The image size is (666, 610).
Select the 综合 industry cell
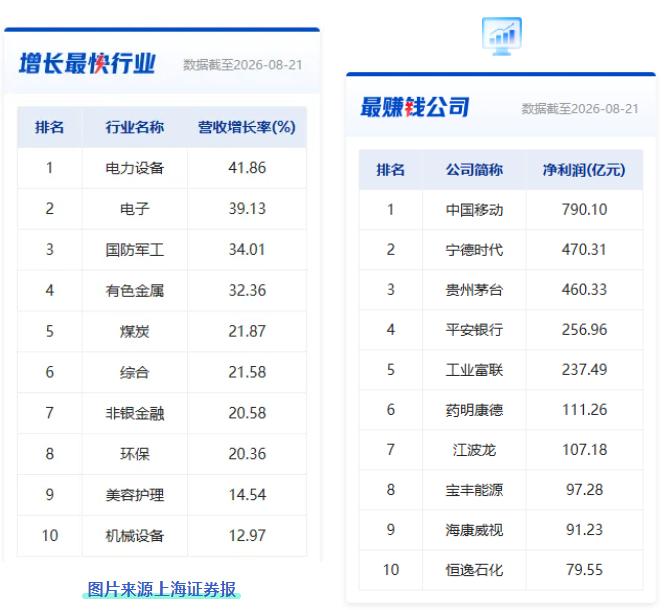(x=135, y=372)
